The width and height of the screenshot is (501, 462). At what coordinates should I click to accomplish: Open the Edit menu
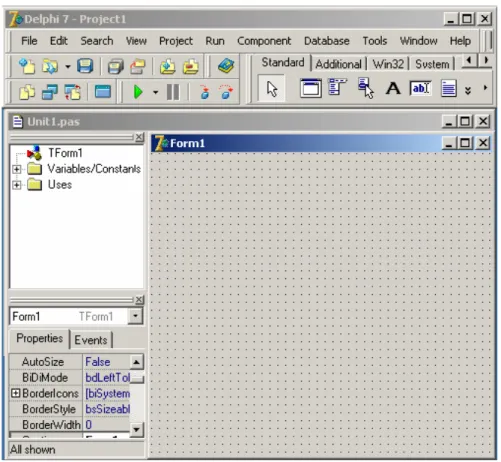59,41
